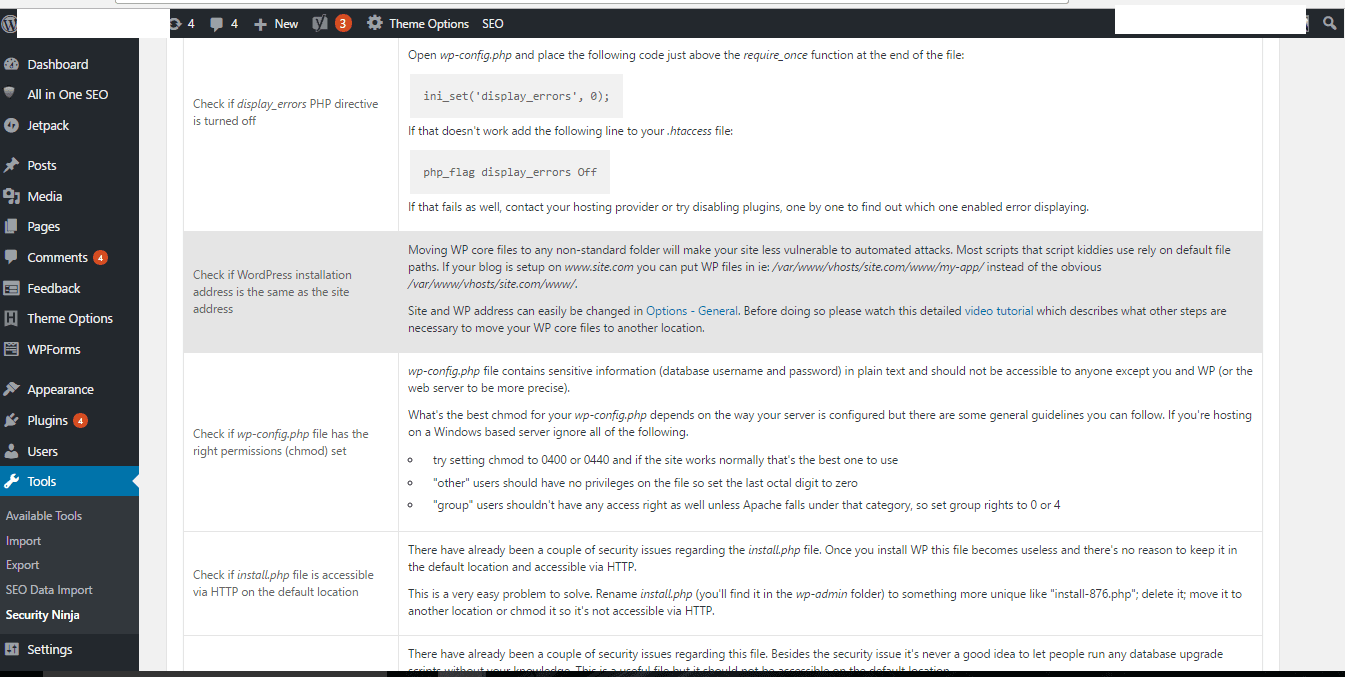Open the Plugins plug icon
The height and width of the screenshot is (677, 1345).
tap(12, 420)
